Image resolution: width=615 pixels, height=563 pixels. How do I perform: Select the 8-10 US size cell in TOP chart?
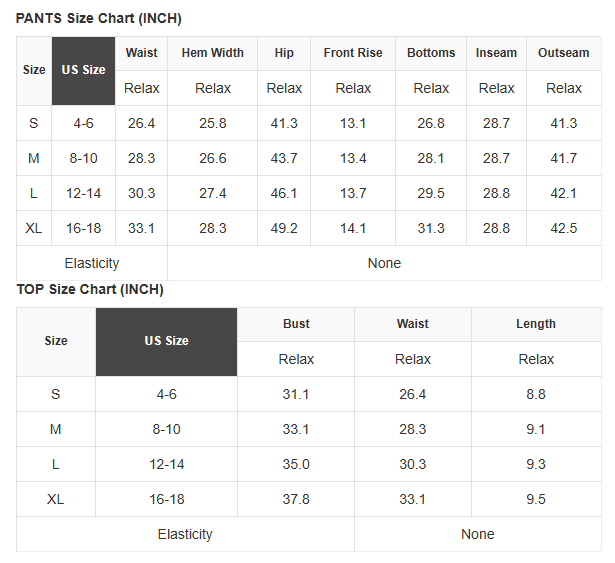coord(166,430)
